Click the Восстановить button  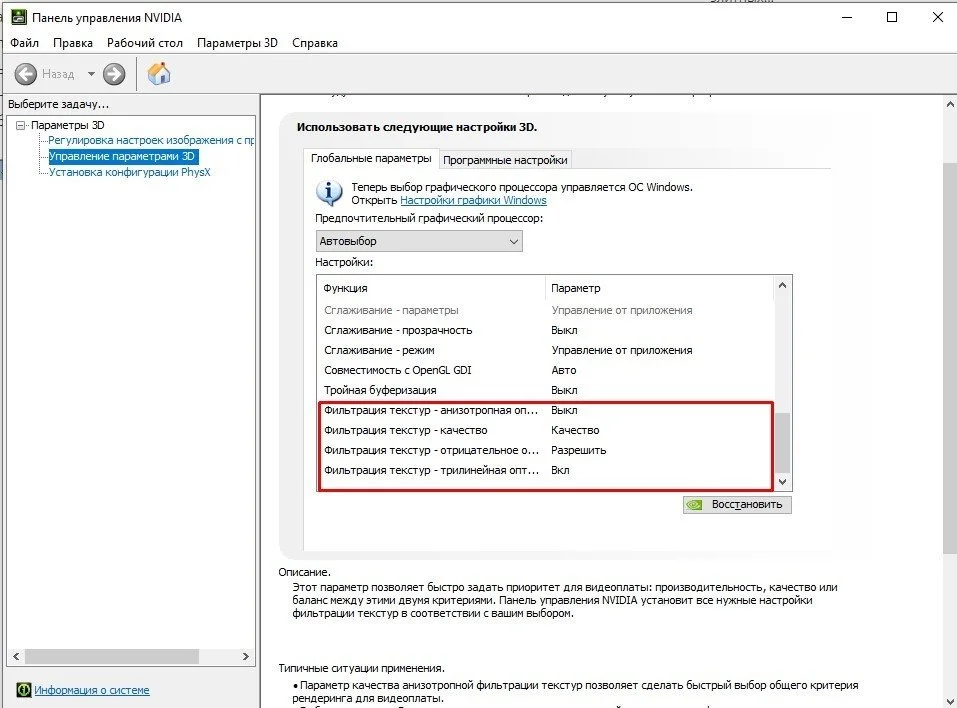point(737,505)
